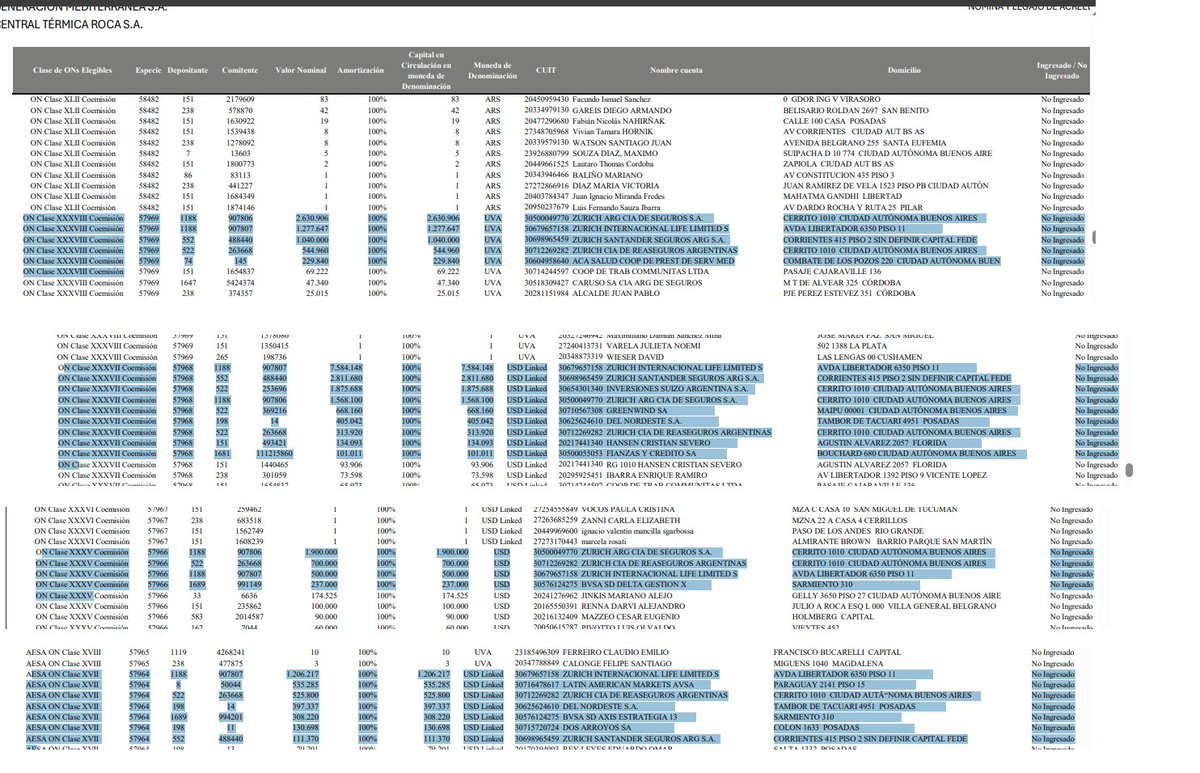The height and width of the screenshot is (773, 1200).
Task: Click the 'CENTRAL TÉRMICA ROCA S.A.' title text
Action: click(x=70, y=23)
